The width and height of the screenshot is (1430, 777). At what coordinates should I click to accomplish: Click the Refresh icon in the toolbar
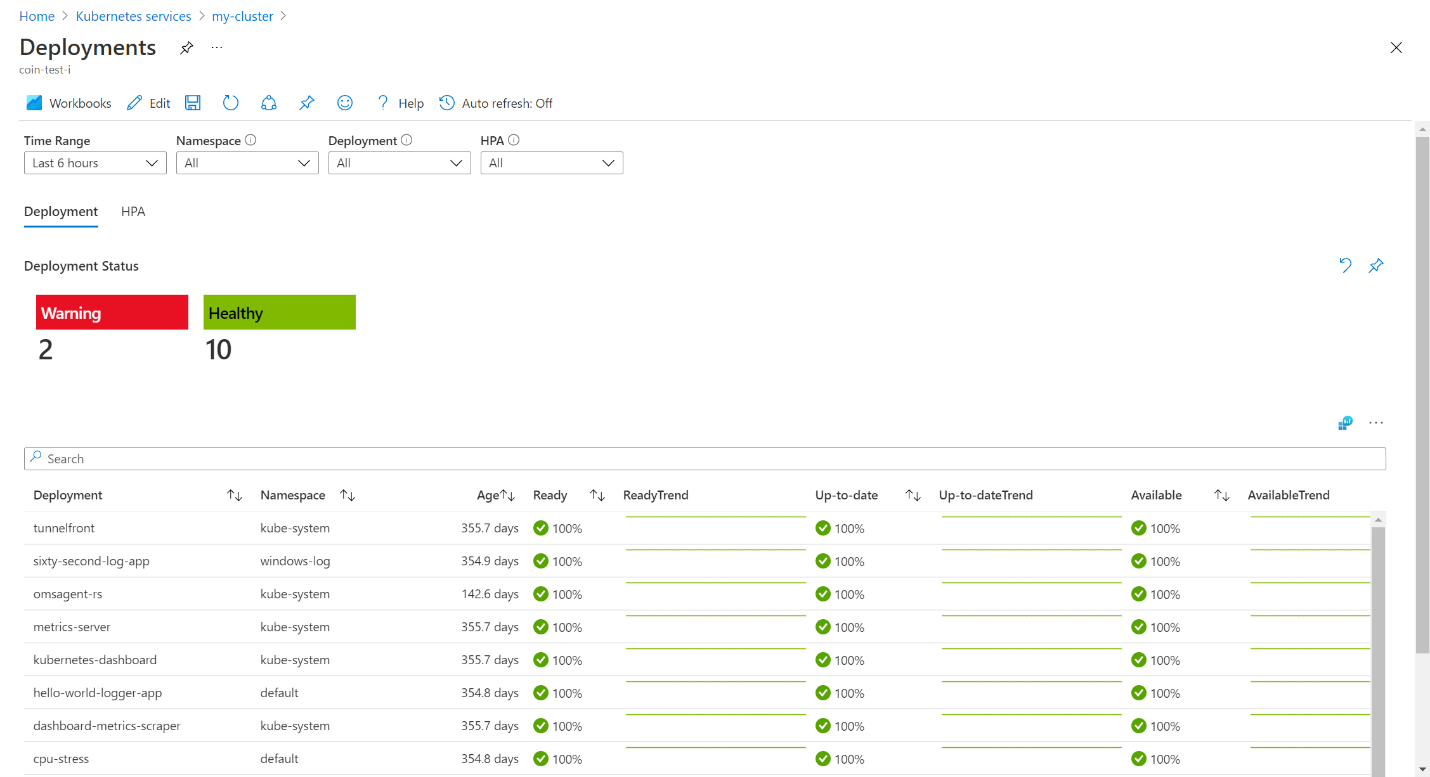point(231,103)
